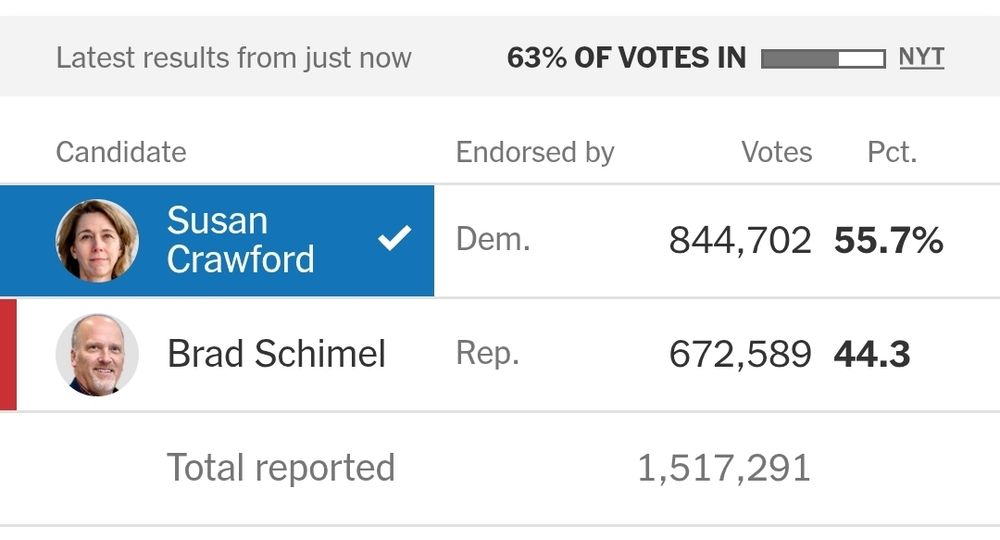Click the votes-in progress bar
This screenshot has height=540, width=1000.
tap(823, 59)
